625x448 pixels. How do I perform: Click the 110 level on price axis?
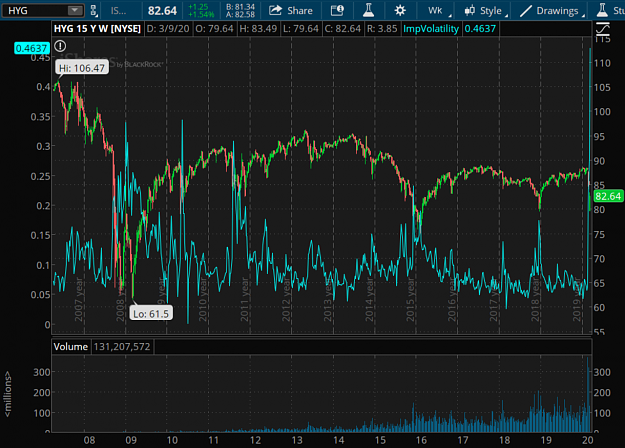point(602,63)
